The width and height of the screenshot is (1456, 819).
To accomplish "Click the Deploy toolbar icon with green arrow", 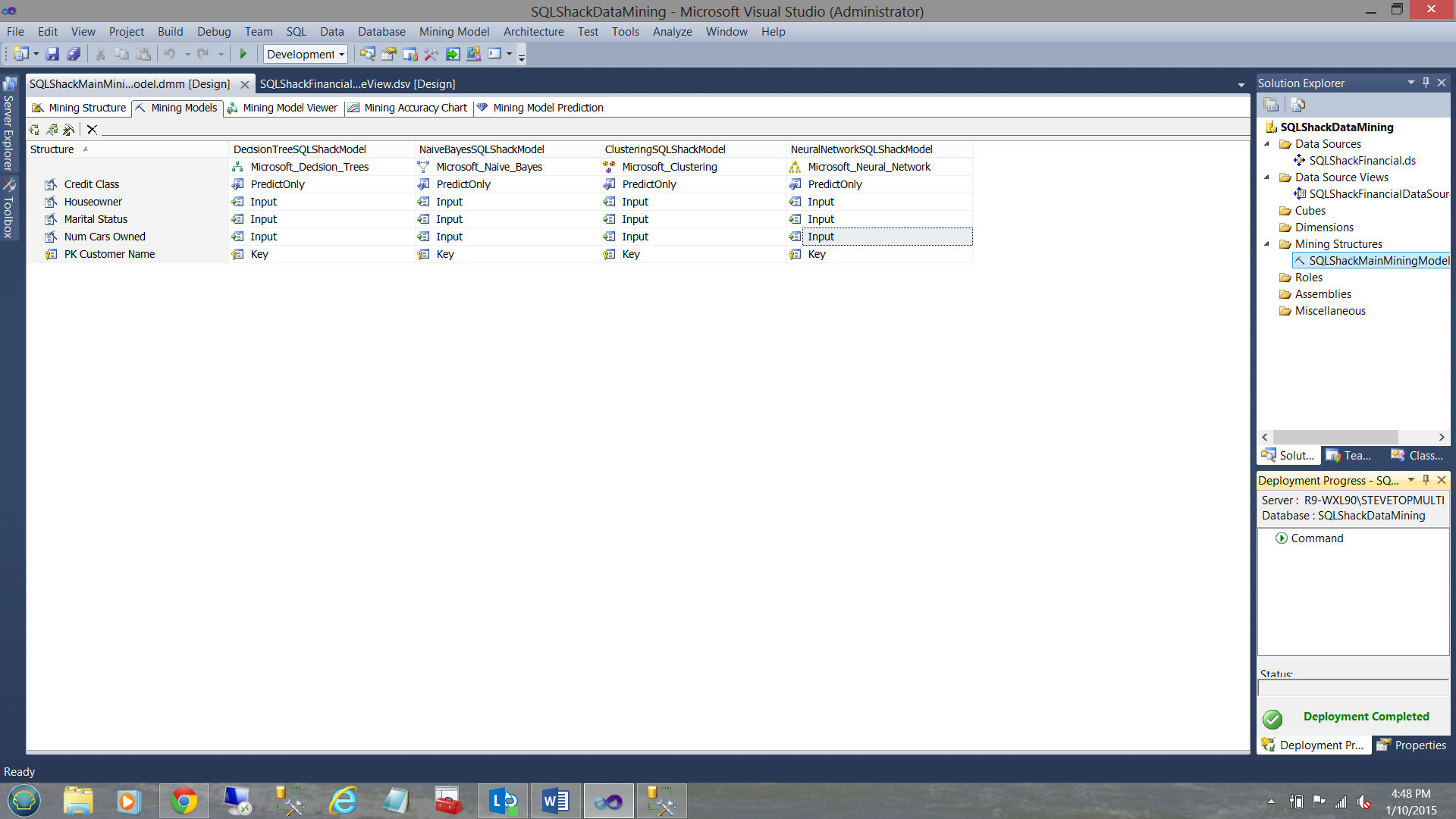I will click(453, 54).
